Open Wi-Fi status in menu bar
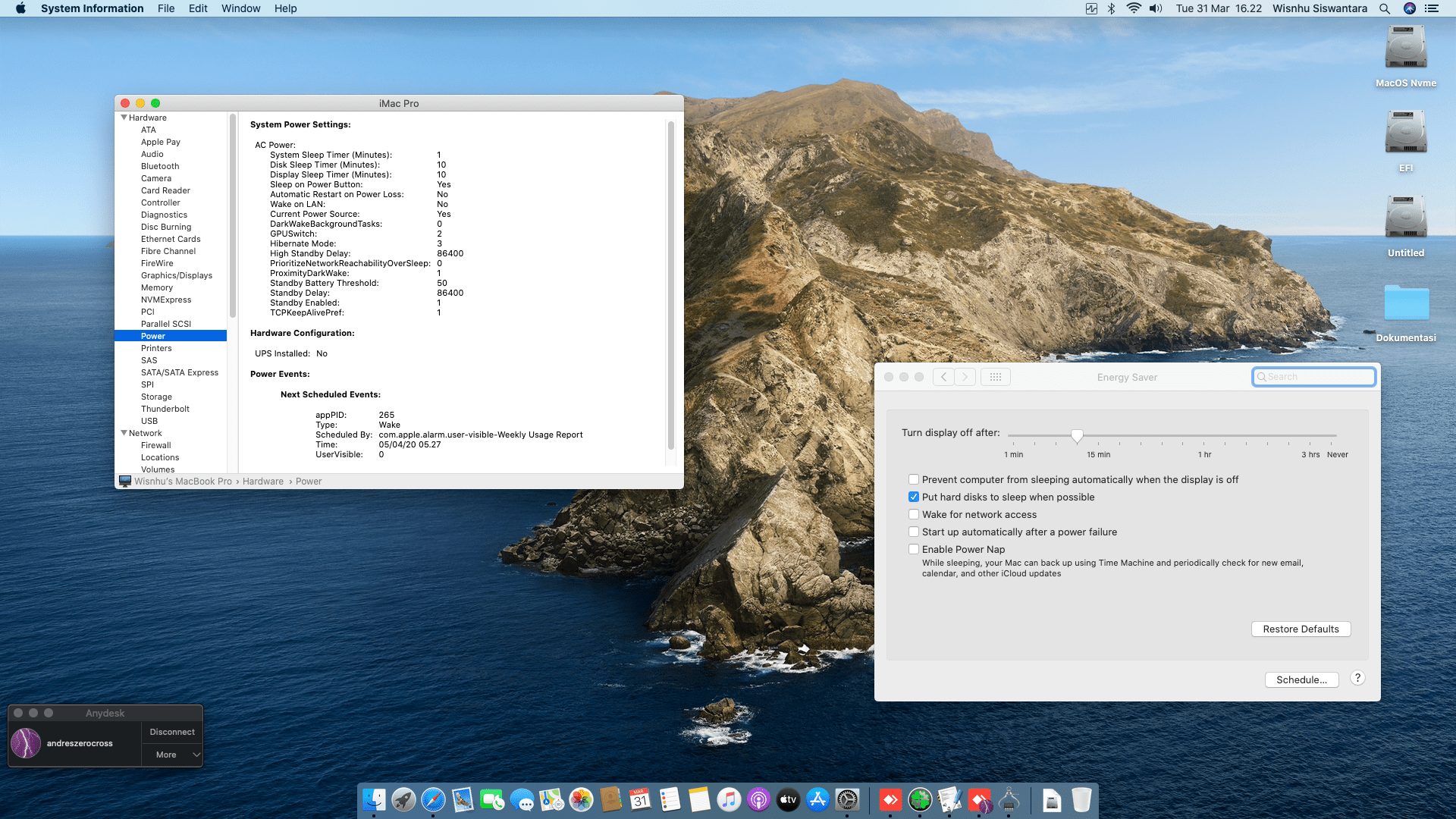Viewport: 1456px width, 819px height. tap(1134, 8)
